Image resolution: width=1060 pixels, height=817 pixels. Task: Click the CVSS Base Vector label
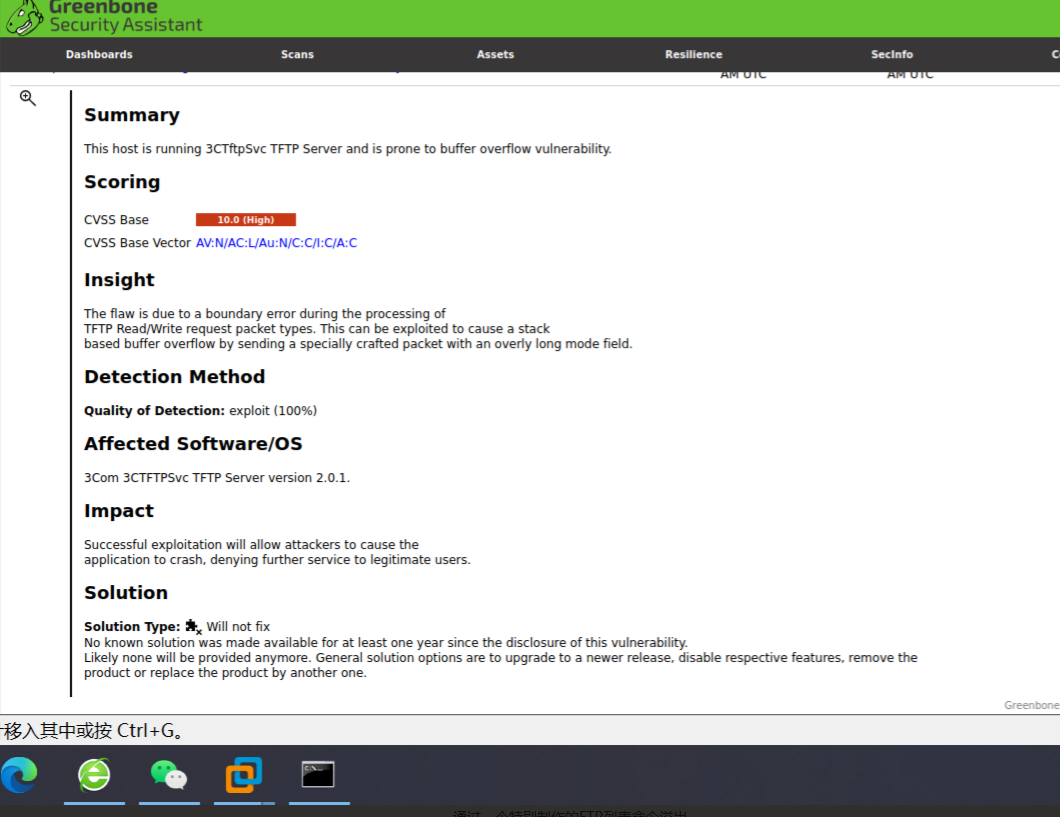click(137, 243)
